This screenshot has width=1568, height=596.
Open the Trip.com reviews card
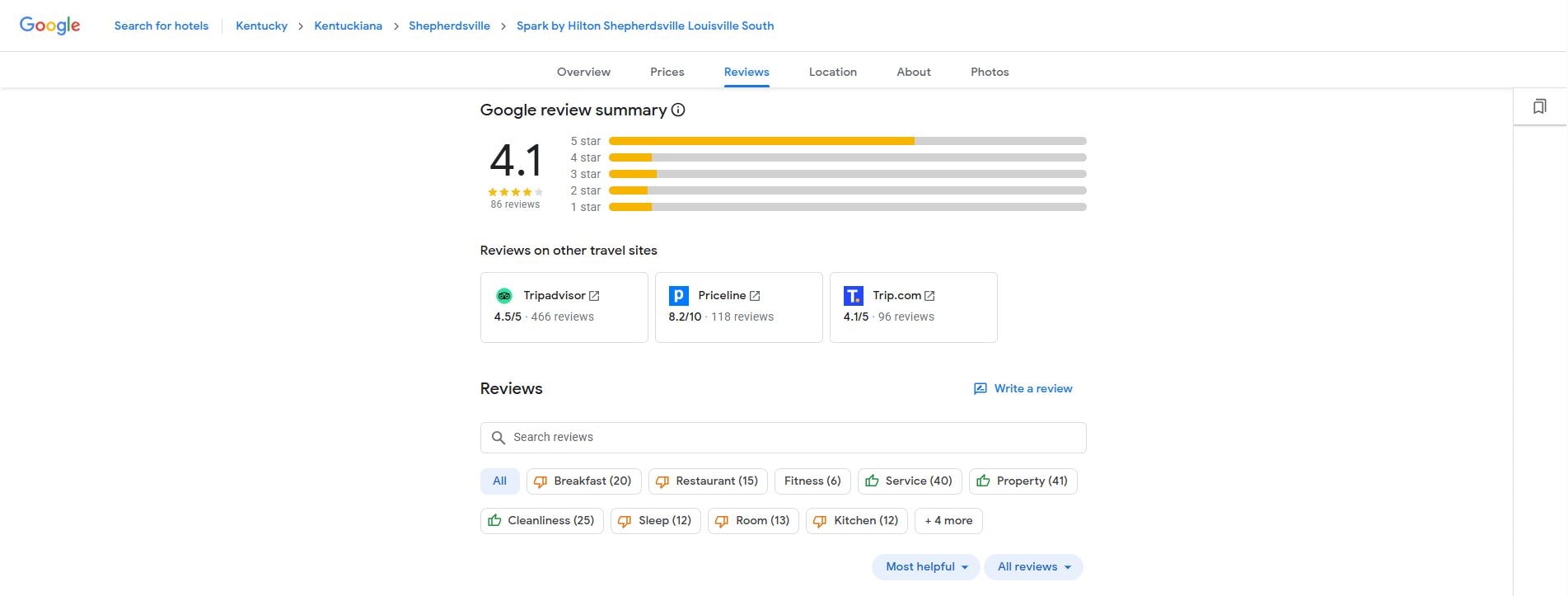[x=914, y=307]
